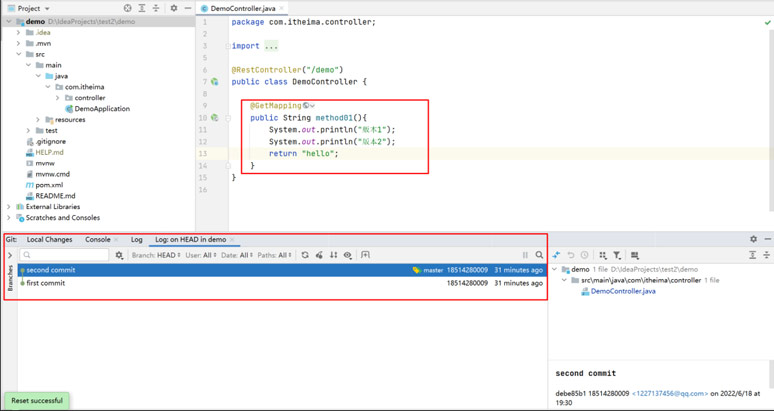Click the Git log find magnifier icon

[540, 255]
